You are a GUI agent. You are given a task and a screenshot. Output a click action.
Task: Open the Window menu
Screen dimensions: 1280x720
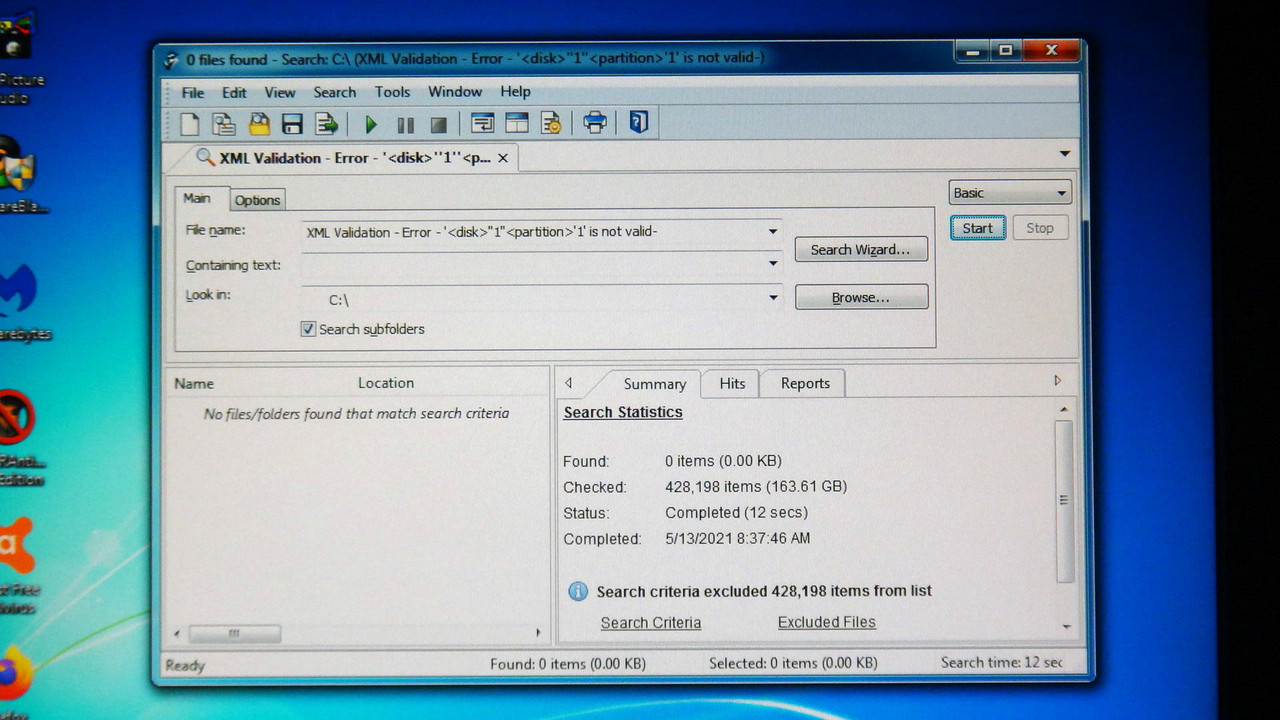coord(455,92)
